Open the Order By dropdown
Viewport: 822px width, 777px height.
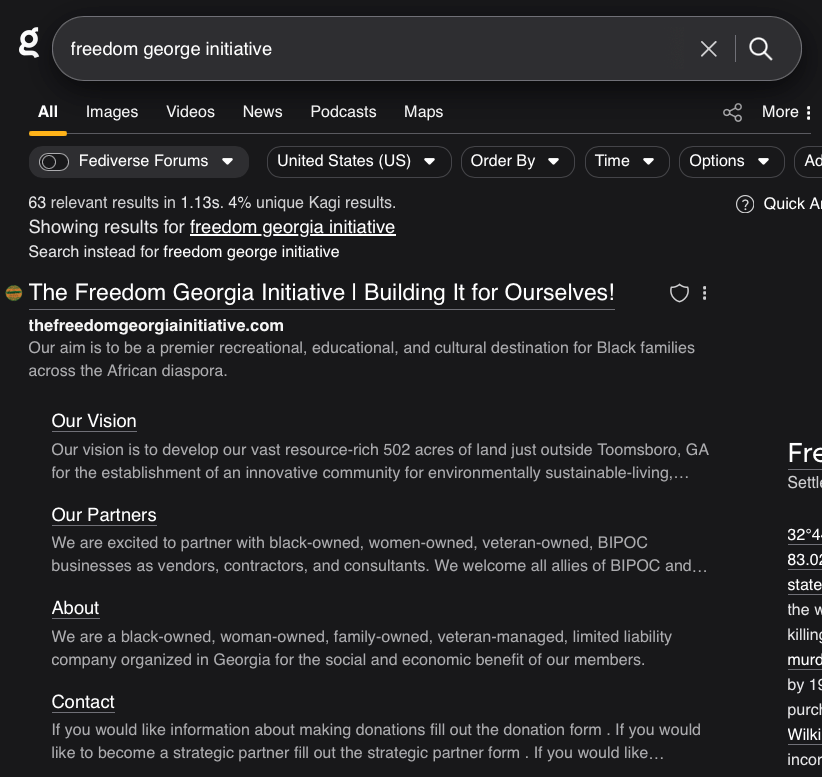517,161
